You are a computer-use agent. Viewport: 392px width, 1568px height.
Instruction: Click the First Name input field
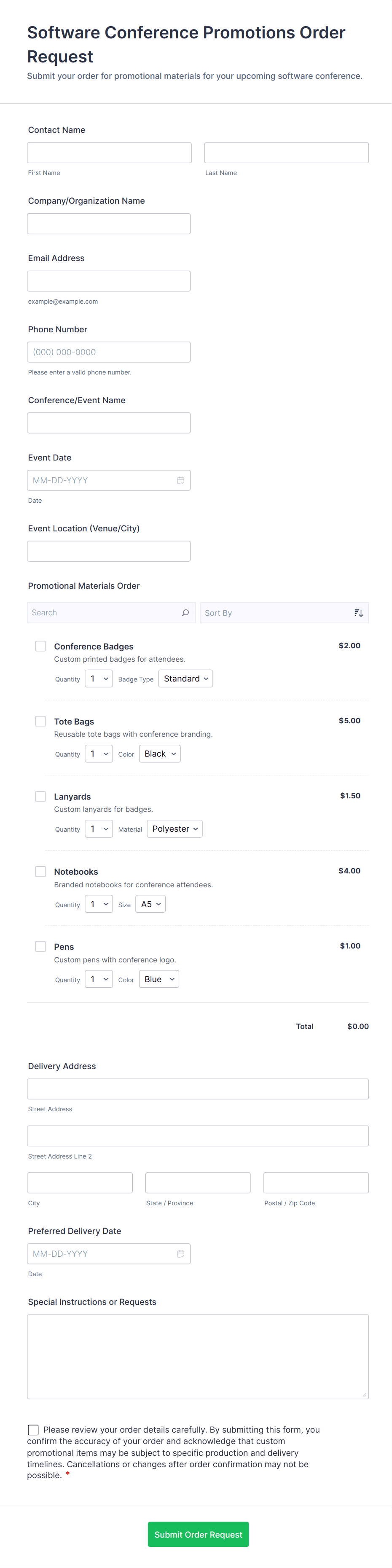coord(109,153)
